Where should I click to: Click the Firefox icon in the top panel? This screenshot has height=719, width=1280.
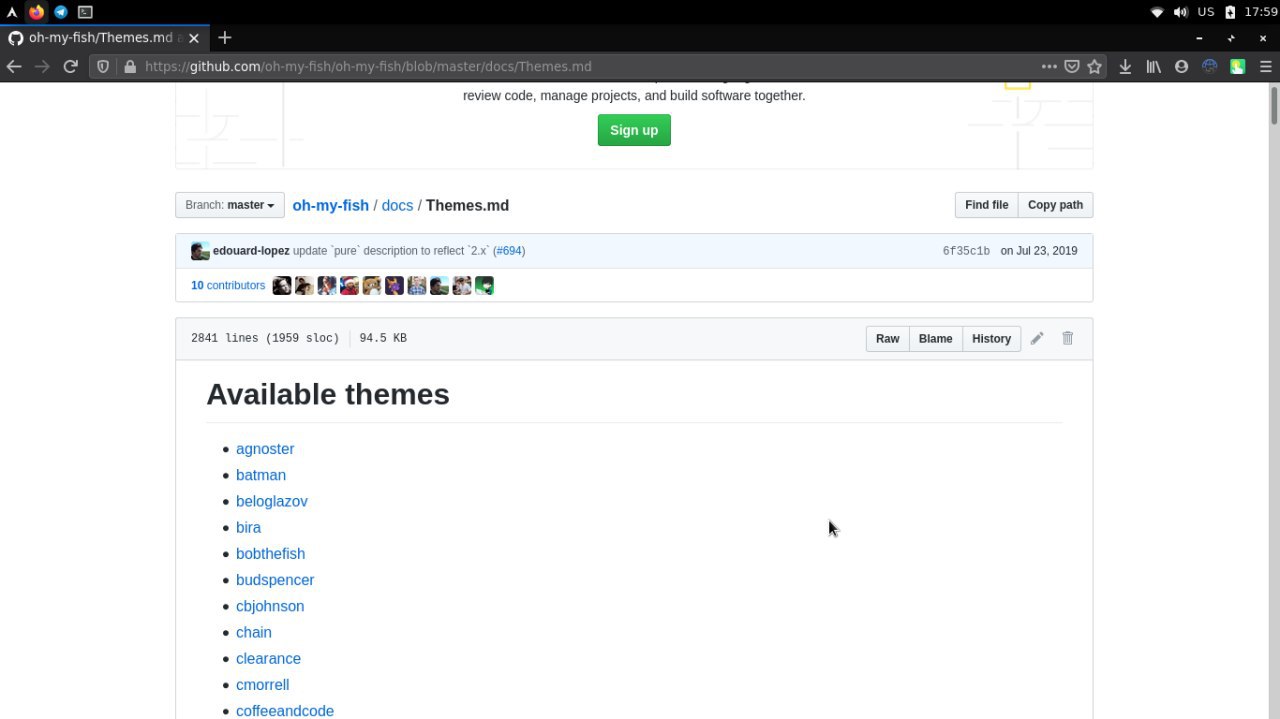click(x=36, y=12)
